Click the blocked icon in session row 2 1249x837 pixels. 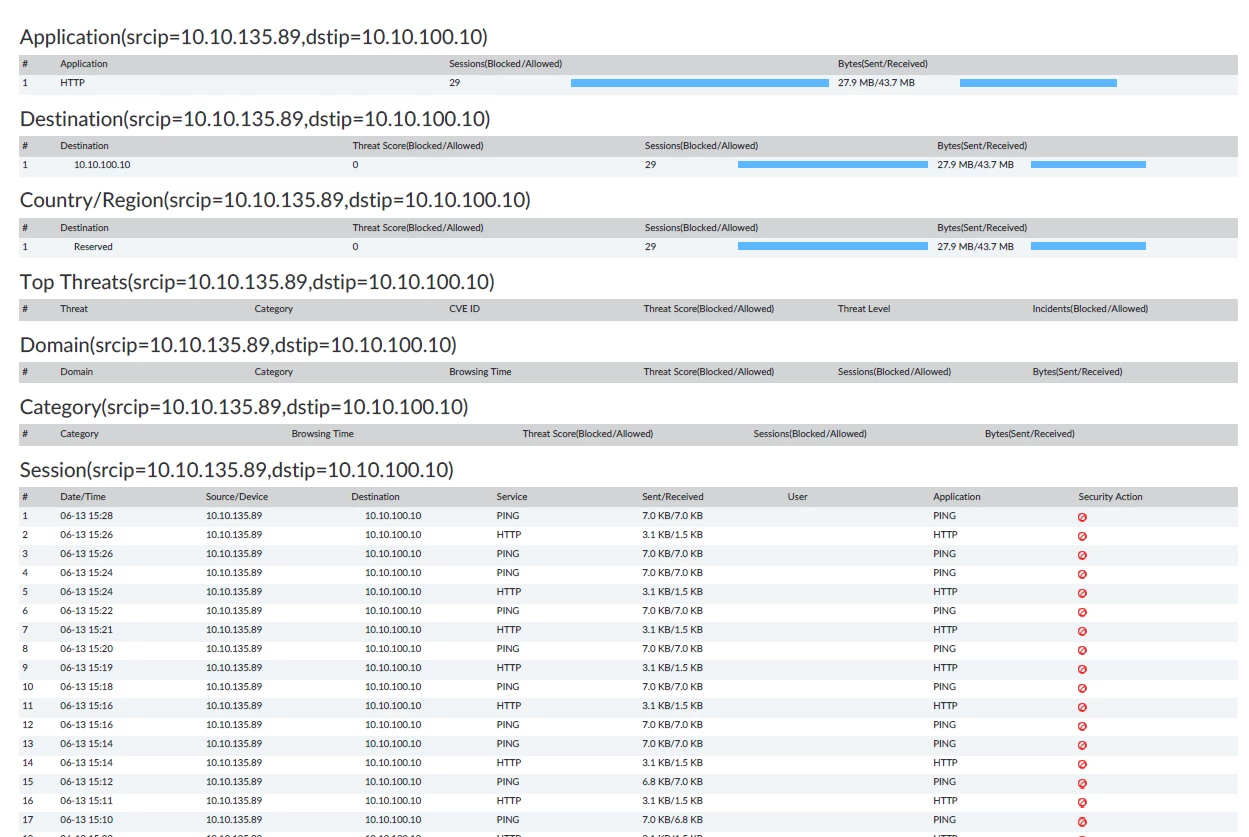coord(1082,536)
